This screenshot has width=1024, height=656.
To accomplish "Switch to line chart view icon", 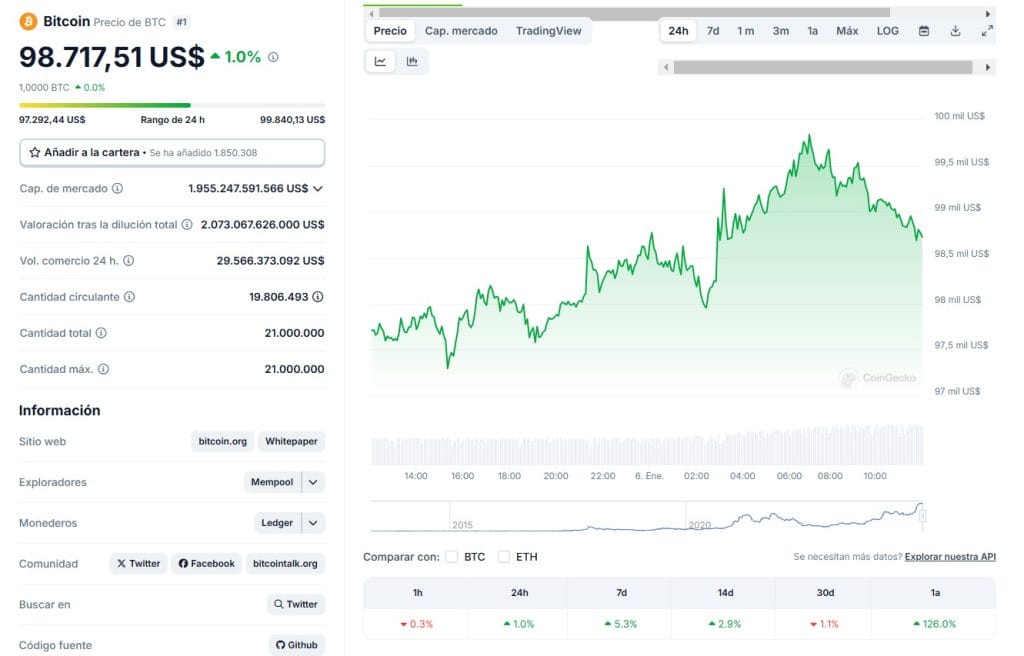I will tap(380, 61).
